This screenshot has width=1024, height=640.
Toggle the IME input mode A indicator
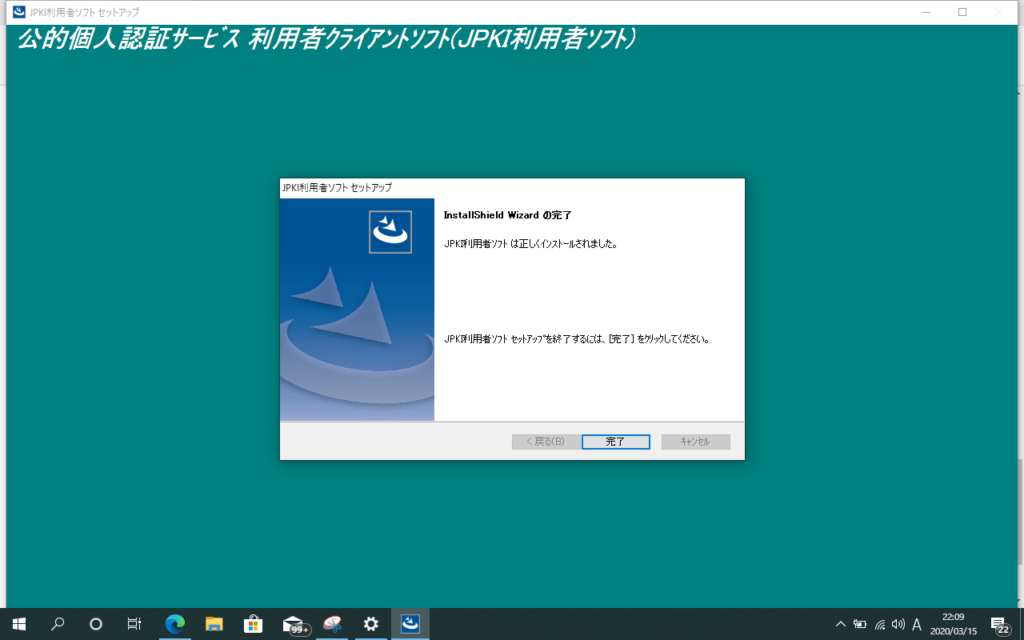tap(917, 624)
